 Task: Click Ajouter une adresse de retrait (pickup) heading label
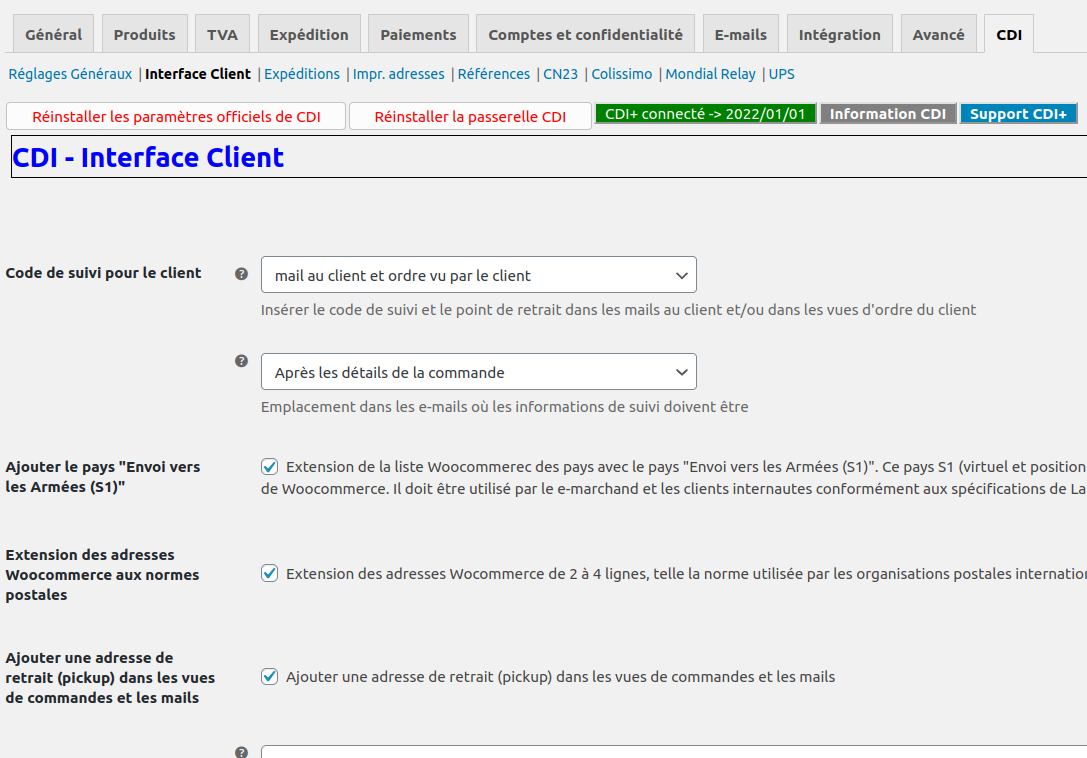click(x=110, y=678)
